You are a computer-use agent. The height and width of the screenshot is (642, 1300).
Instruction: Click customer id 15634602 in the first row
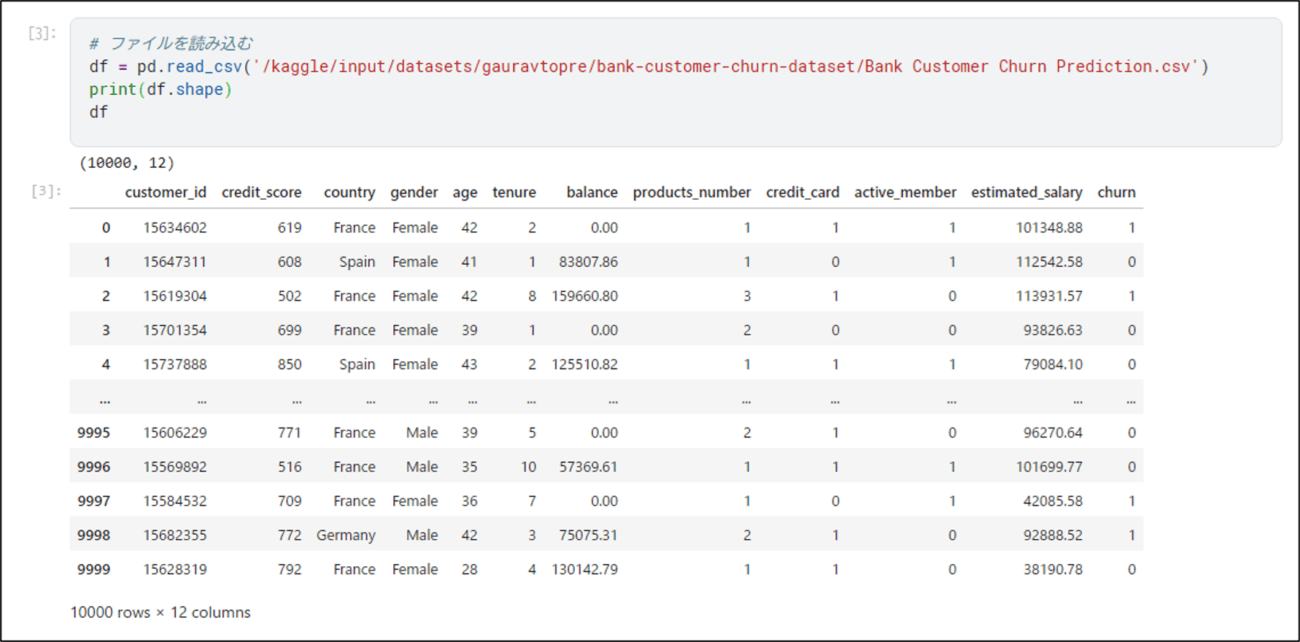click(x=175, y=228)
